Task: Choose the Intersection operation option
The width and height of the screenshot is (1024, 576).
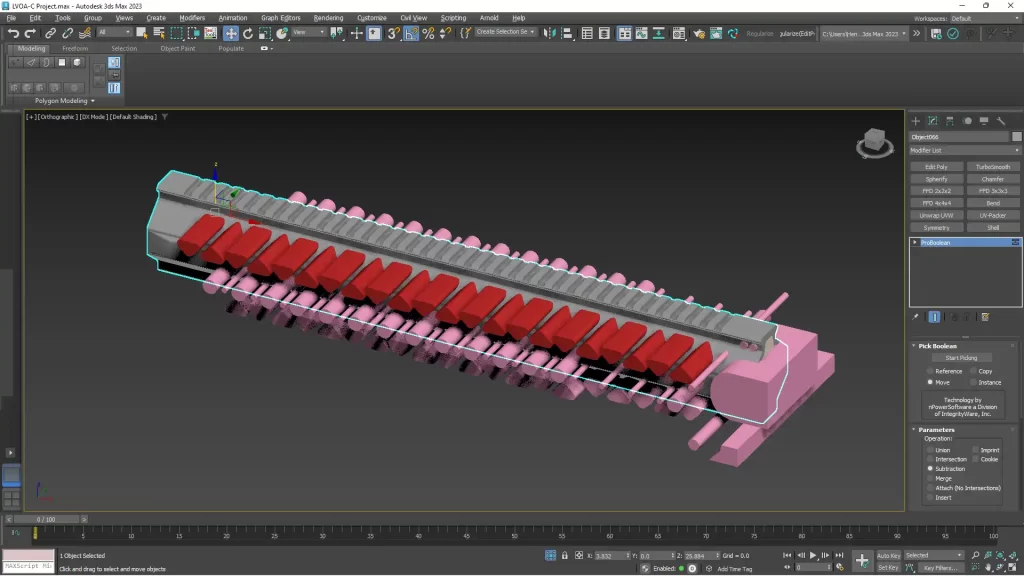Action: [x=930, y=459]
